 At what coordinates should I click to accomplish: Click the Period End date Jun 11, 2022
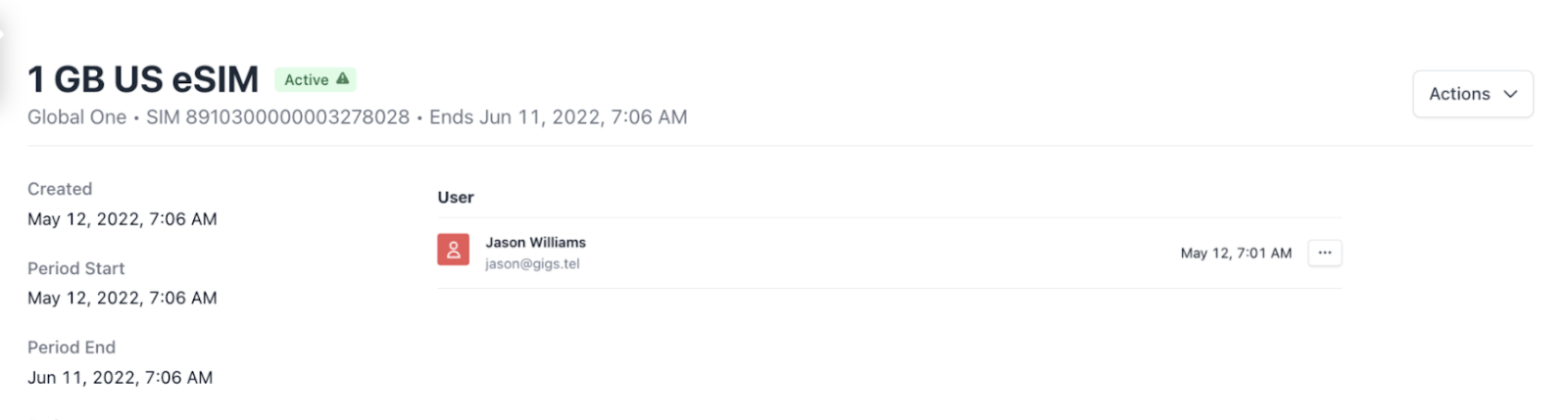tap(120, 377)
